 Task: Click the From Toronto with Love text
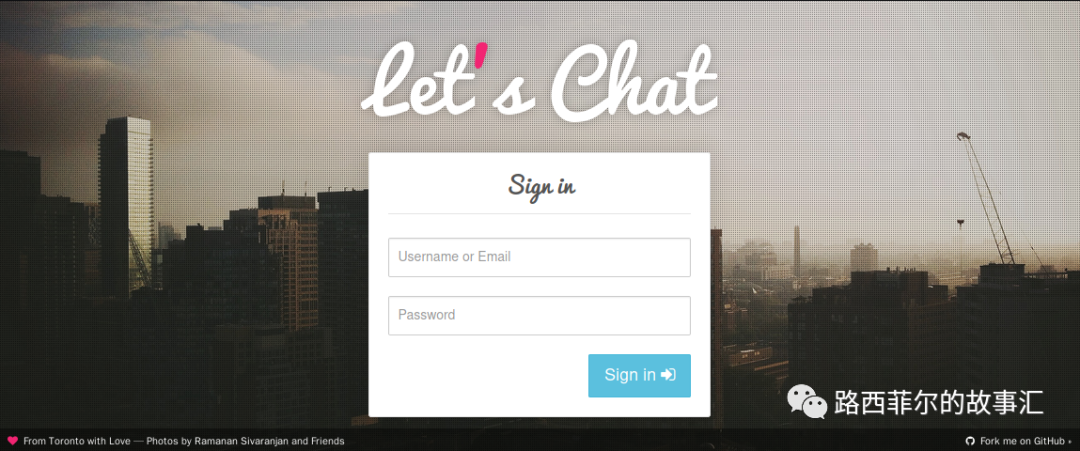[x=76, y=441]
